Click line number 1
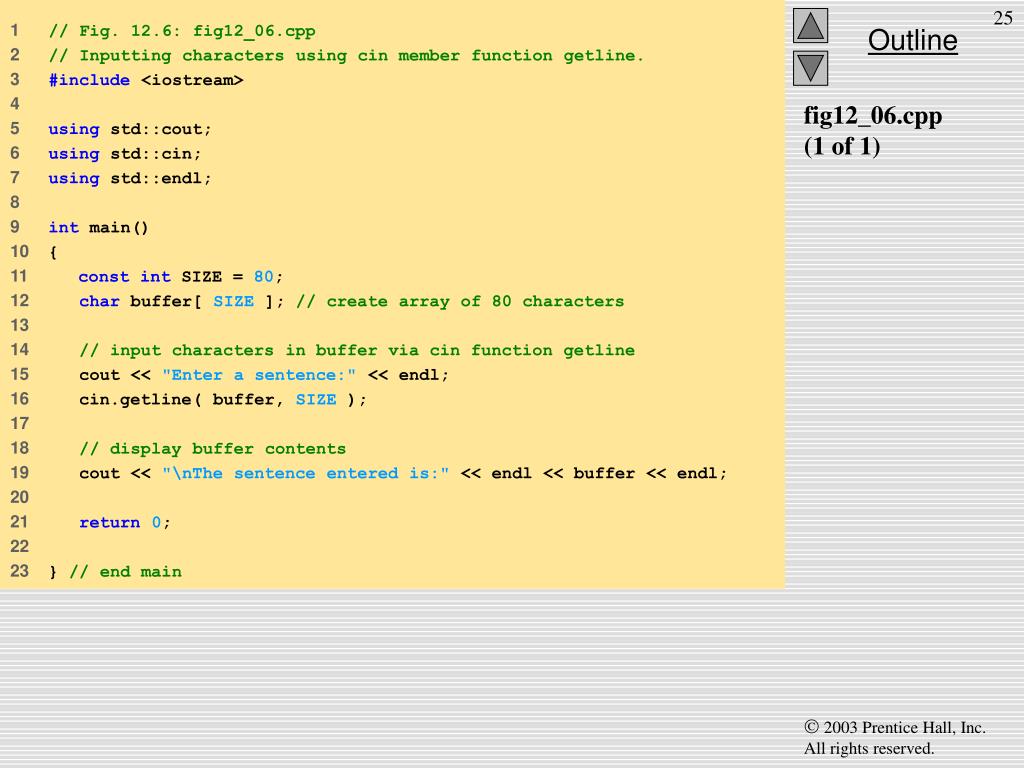The width and height of the screenshot is (1024, 768). 14,31
